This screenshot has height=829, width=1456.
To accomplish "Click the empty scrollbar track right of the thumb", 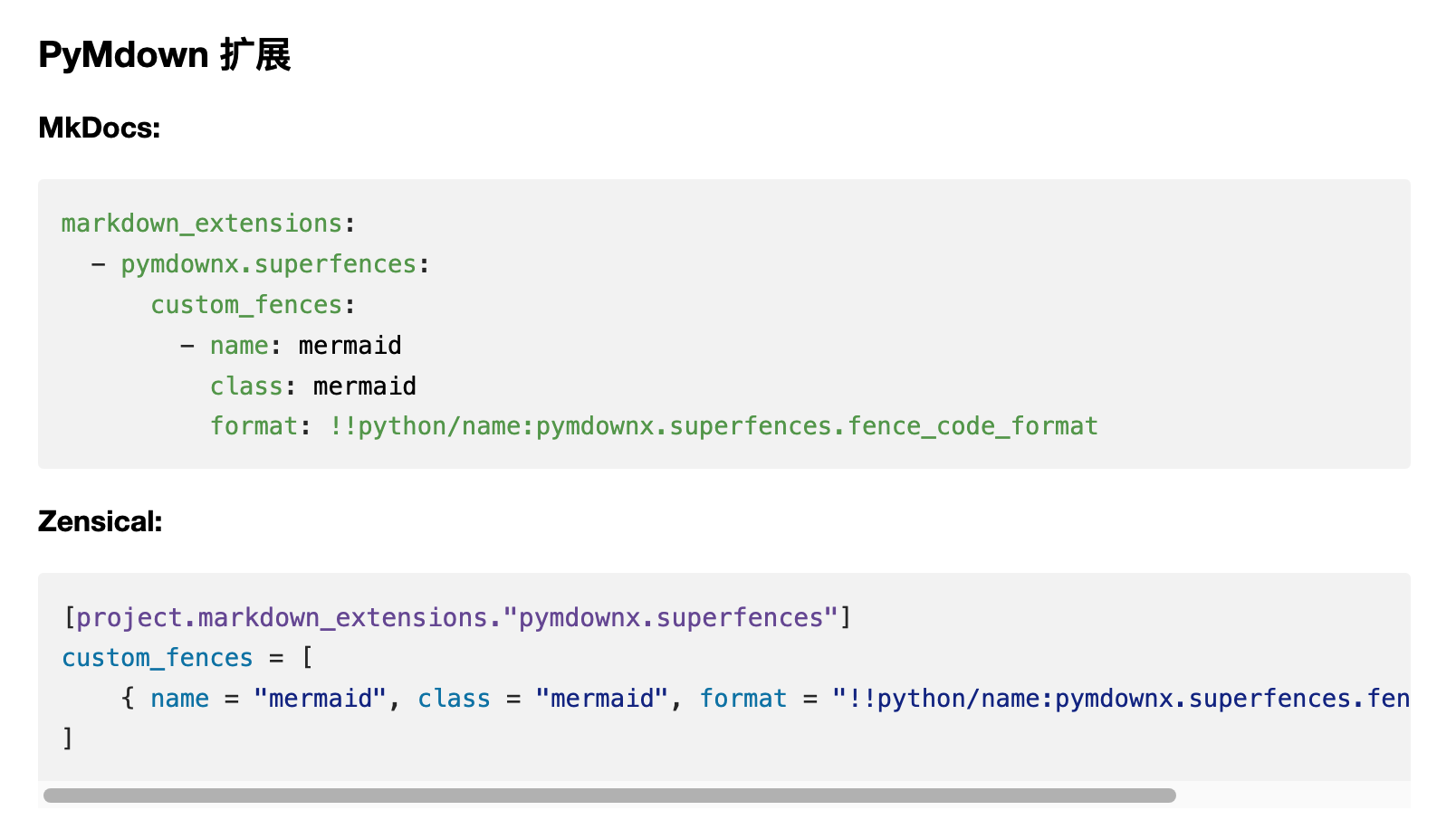I will point(1293,796).
